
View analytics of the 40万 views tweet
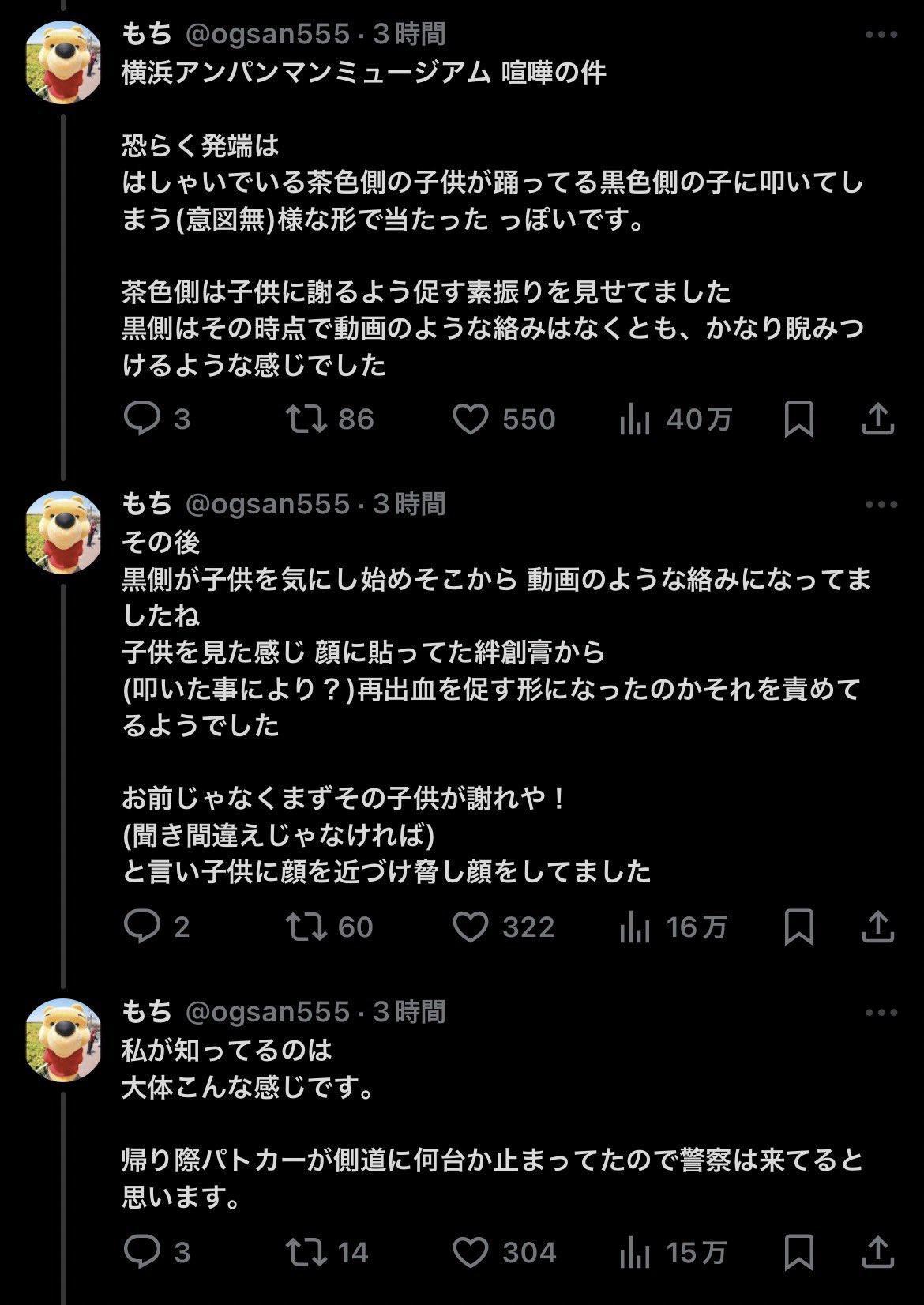click(635, 419)
